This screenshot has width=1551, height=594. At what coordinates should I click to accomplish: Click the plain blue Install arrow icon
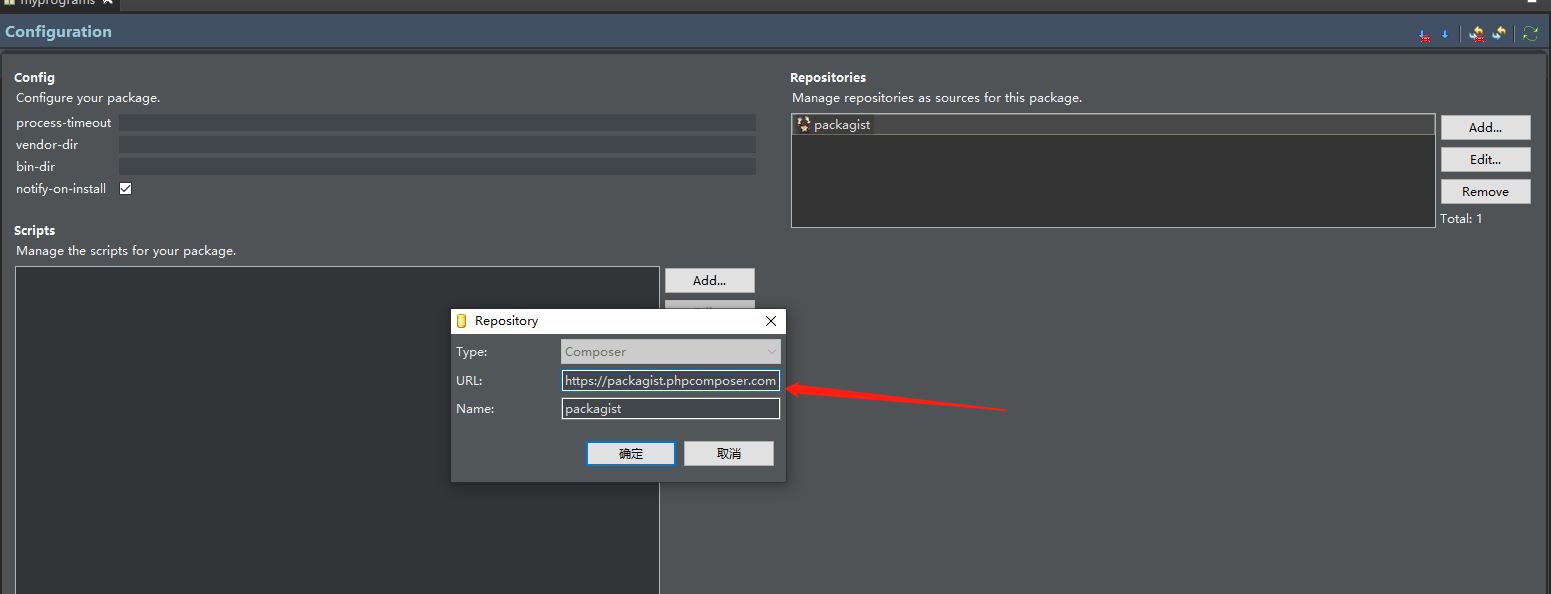point(1445,34)
